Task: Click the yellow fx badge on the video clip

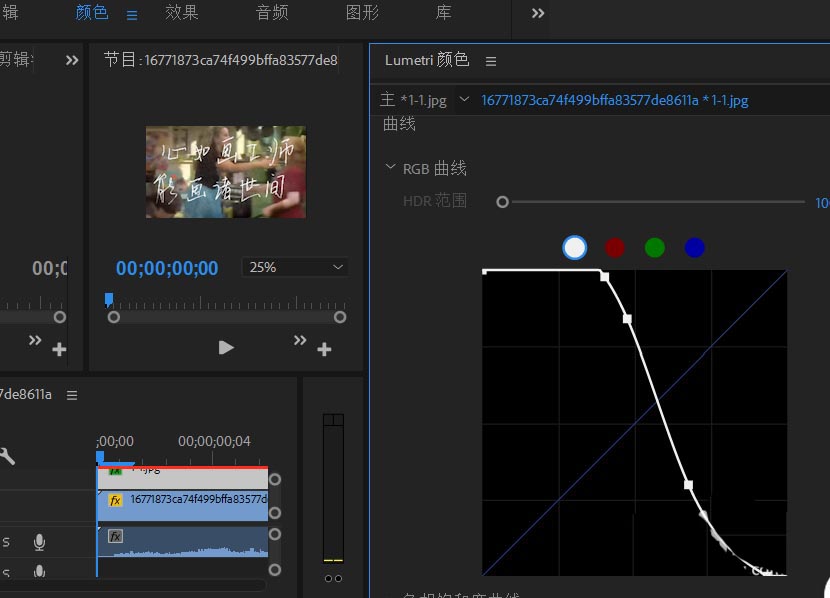Action: click(115, 500)
